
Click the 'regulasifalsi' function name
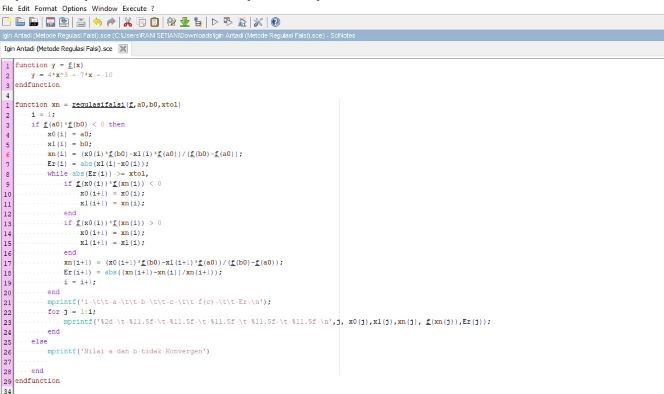(99, 105)
